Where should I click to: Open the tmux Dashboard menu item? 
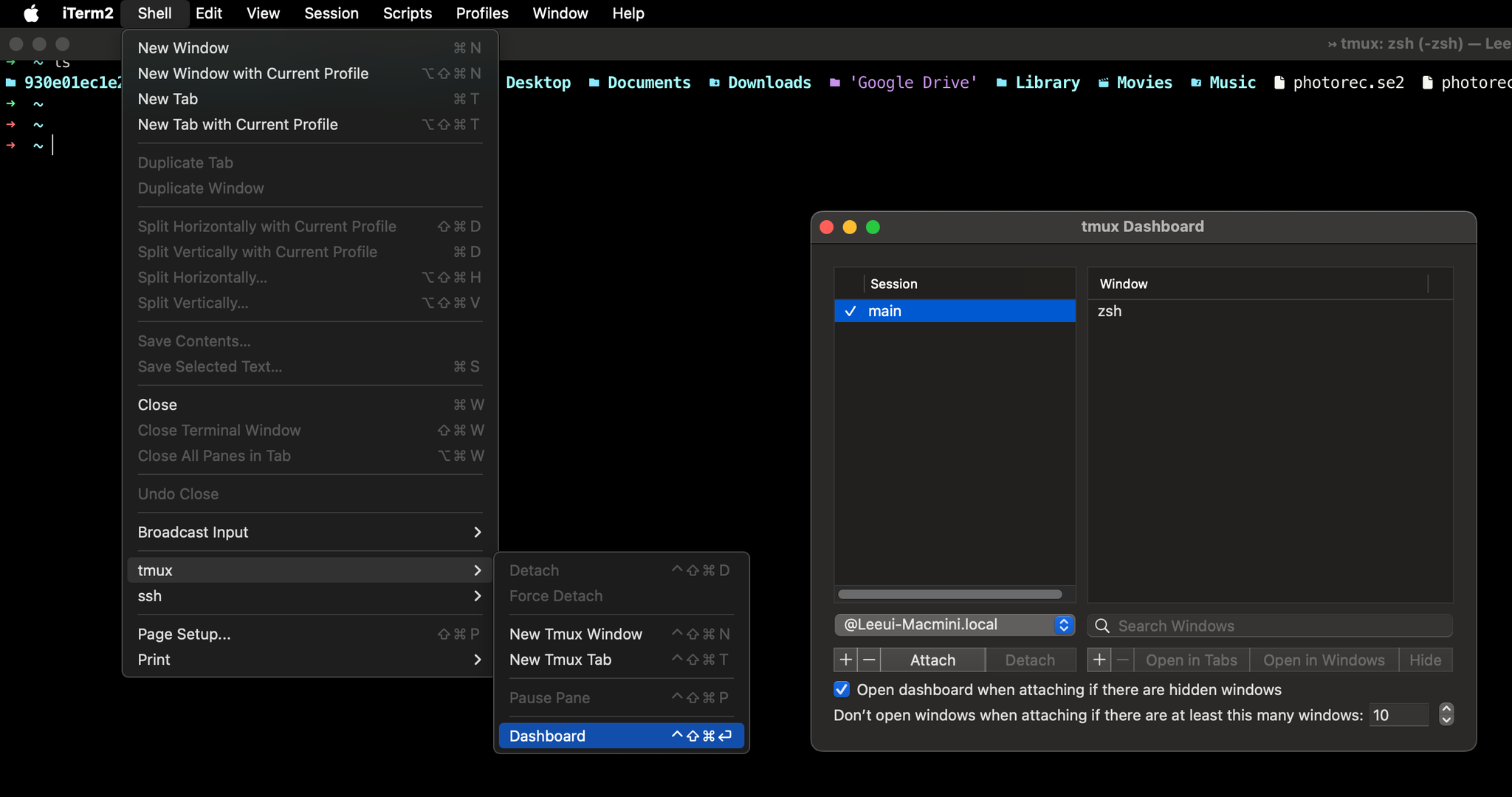click(621, 736)
